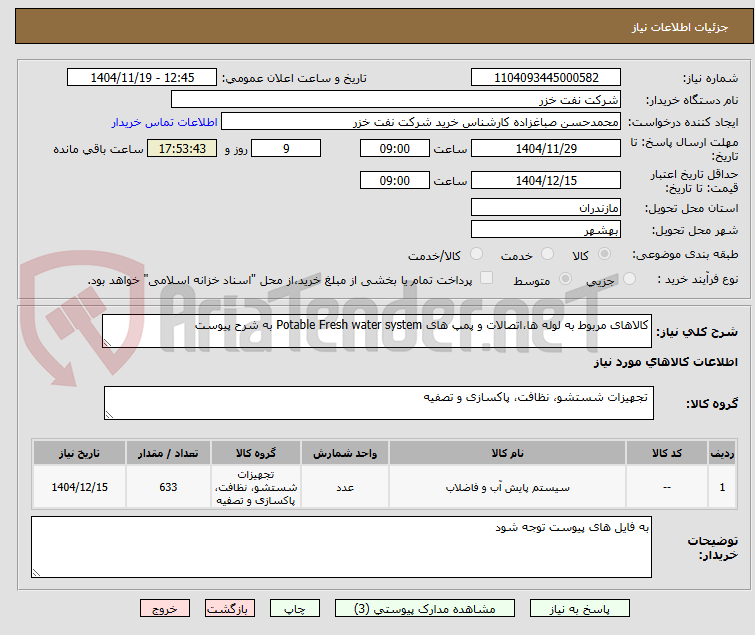
Task: Click the countdown timer 17:53:43 field
Action: 182,148
